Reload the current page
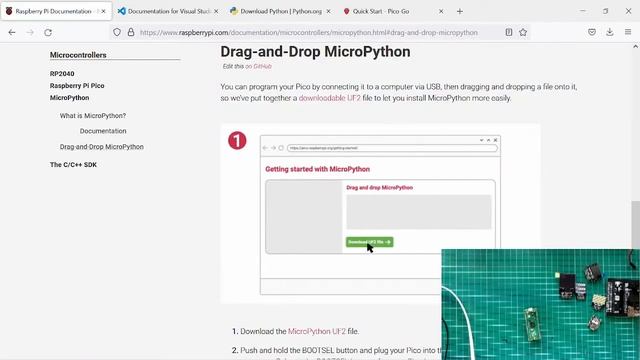The width and height of the screenshot is (640, 360). pyautogui.click(x=48, y=32)
